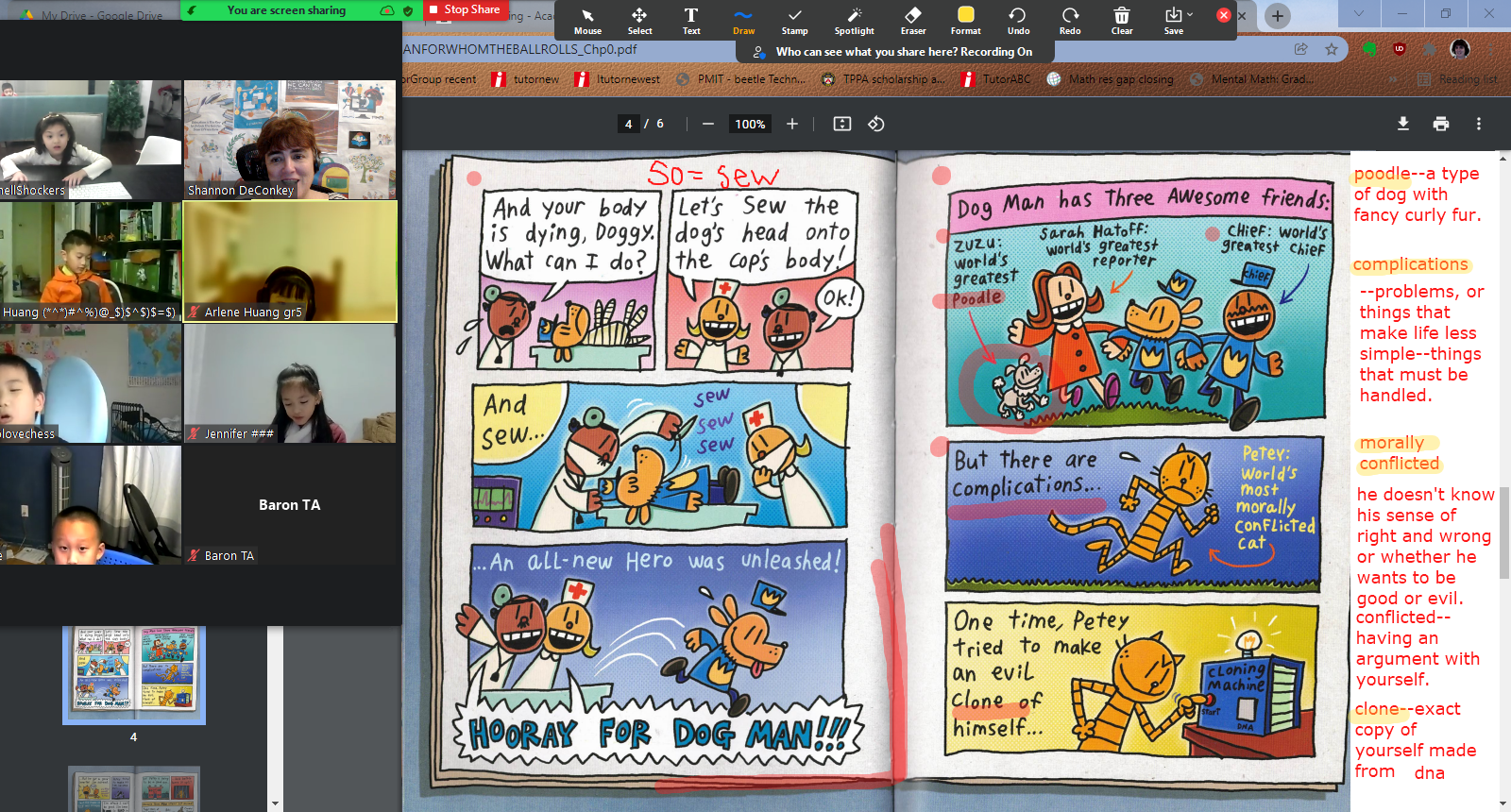Enable the Spotlight tool

[855, 20]
